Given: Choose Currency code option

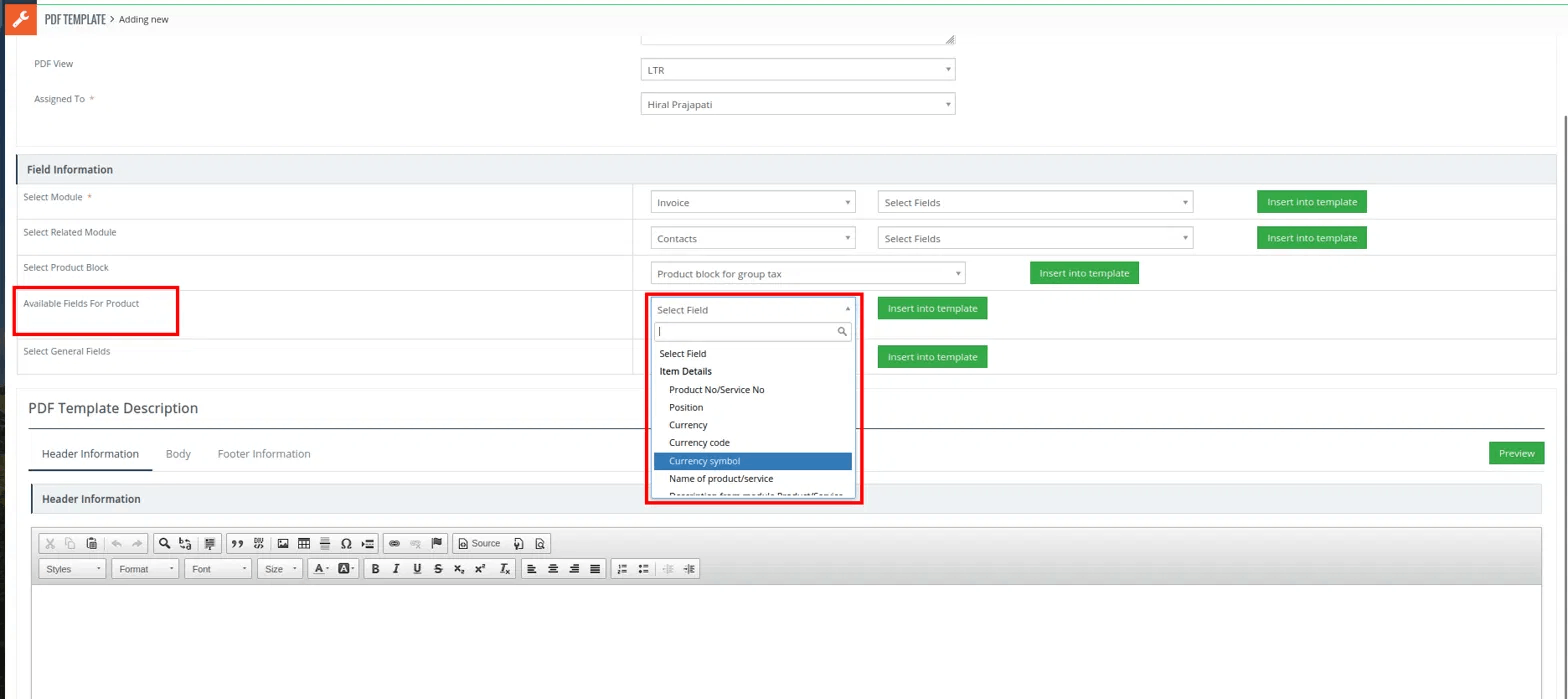Looking at the screenshot, I should [753, 442].
